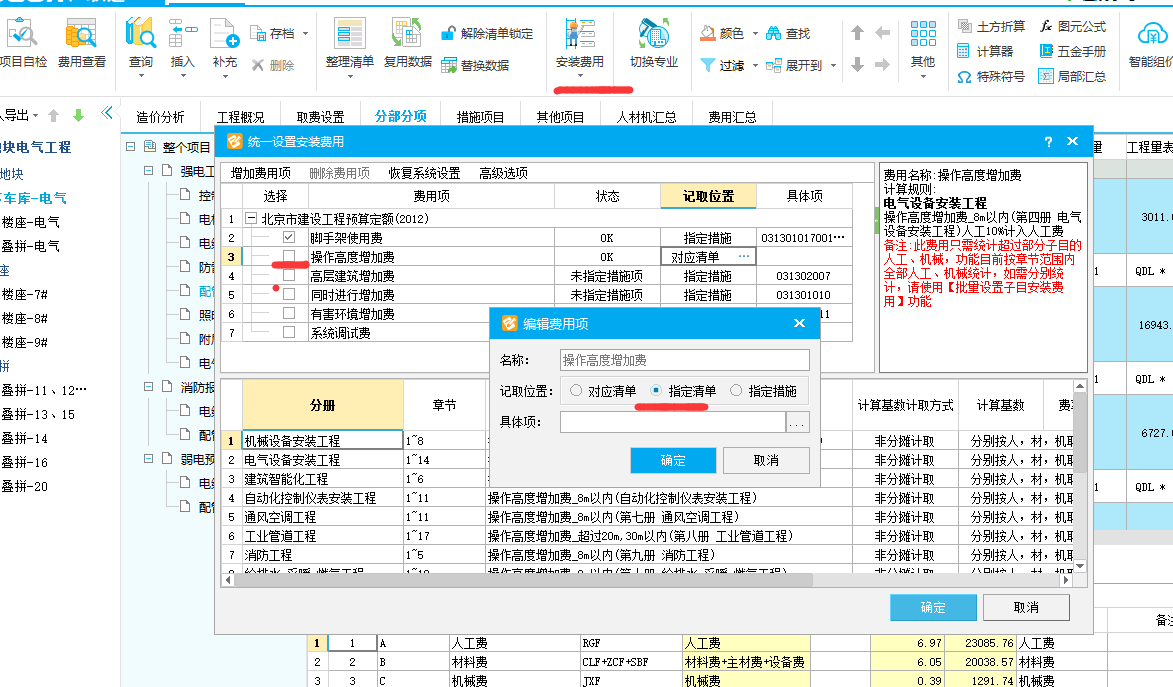Image resolution: width=1173 pixels, height=687 pixels.
Task: Select the 指定清单 radio option
Action: (656, 391)
